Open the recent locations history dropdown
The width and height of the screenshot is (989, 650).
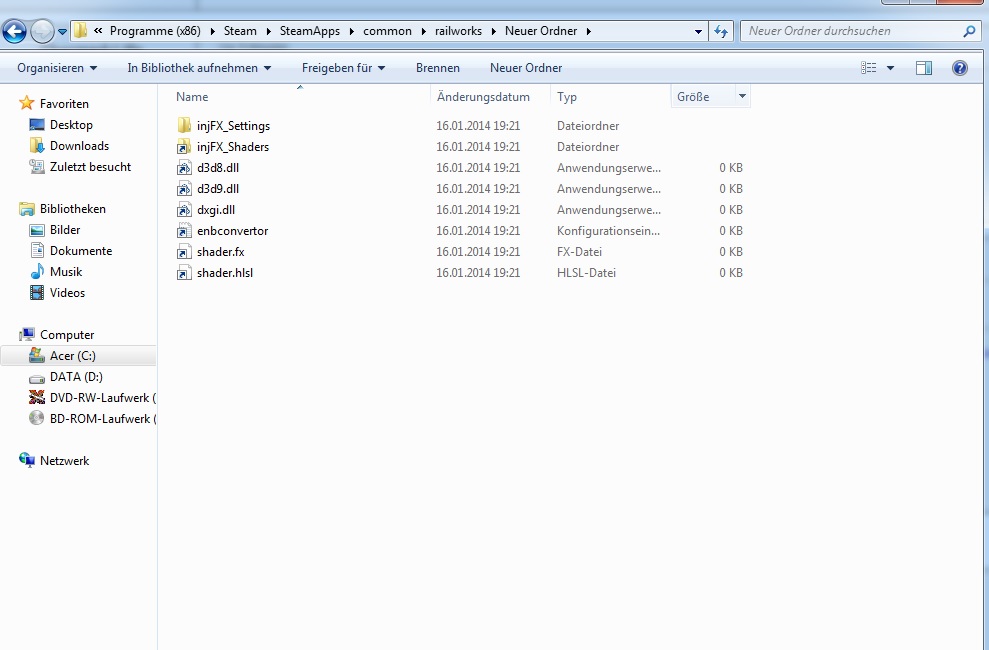pos(62,32)
